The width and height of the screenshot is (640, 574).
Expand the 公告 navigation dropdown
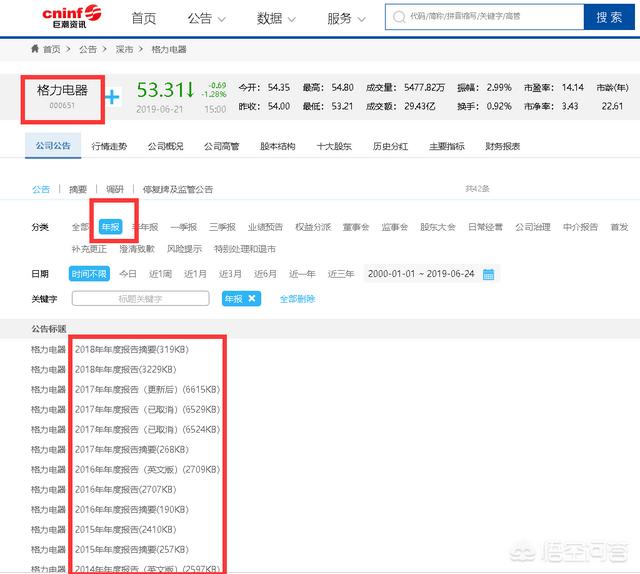coord(207,18)
